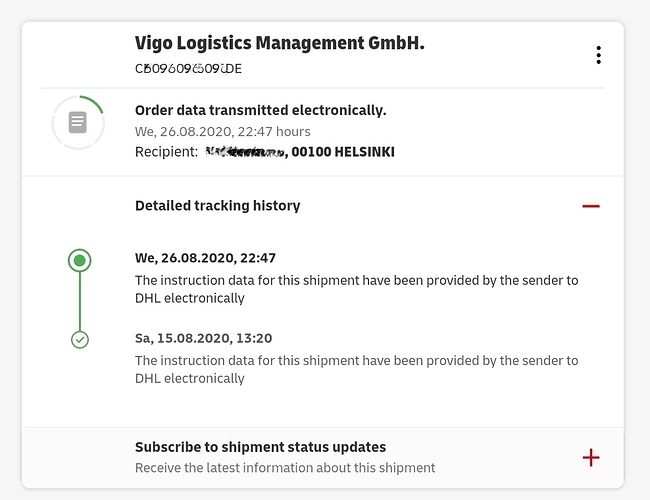Click the older event description text
Screen dimensions: 650x500
(357, 369)
